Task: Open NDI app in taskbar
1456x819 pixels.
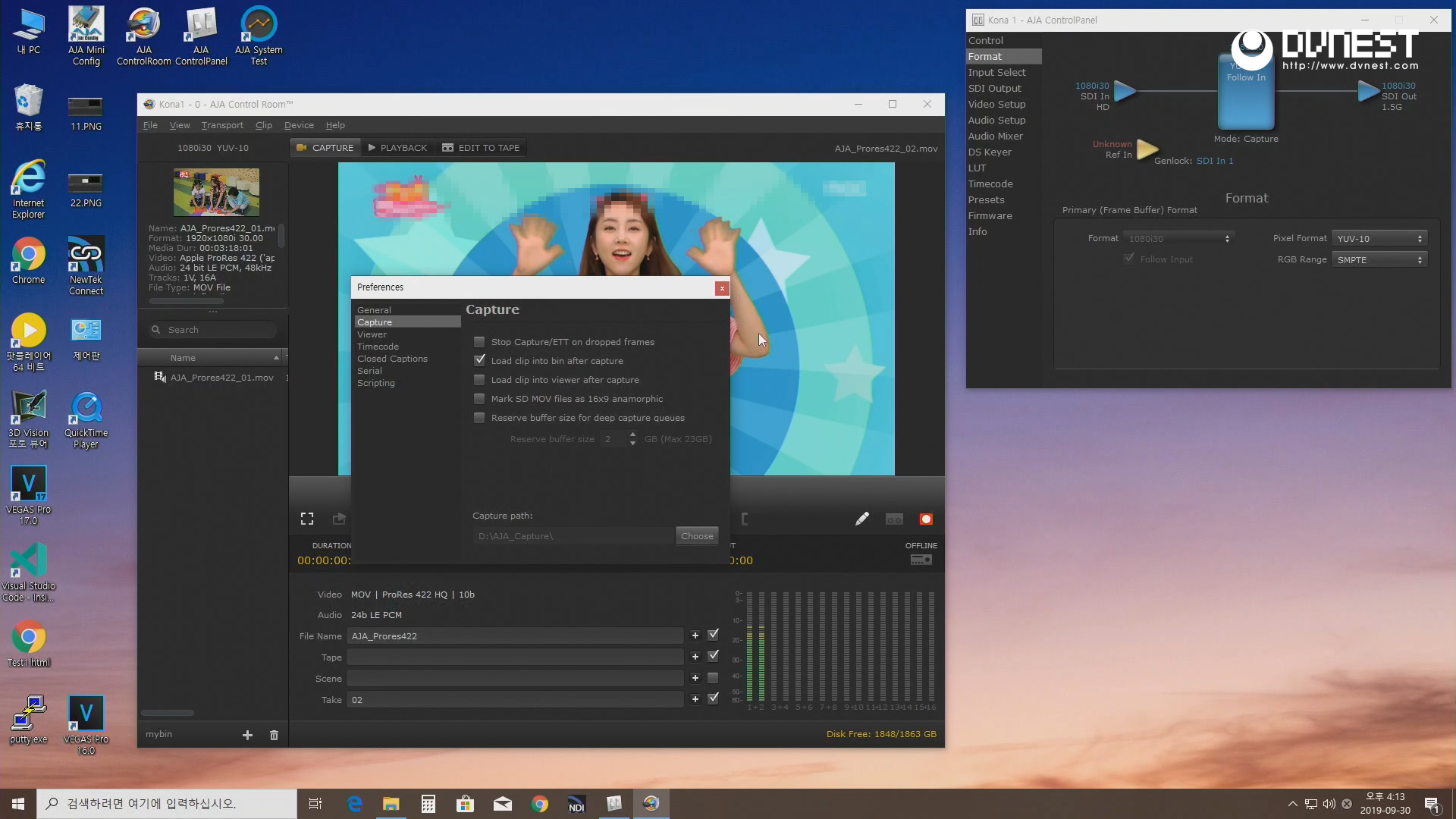Action: click(x=576, y=804)
